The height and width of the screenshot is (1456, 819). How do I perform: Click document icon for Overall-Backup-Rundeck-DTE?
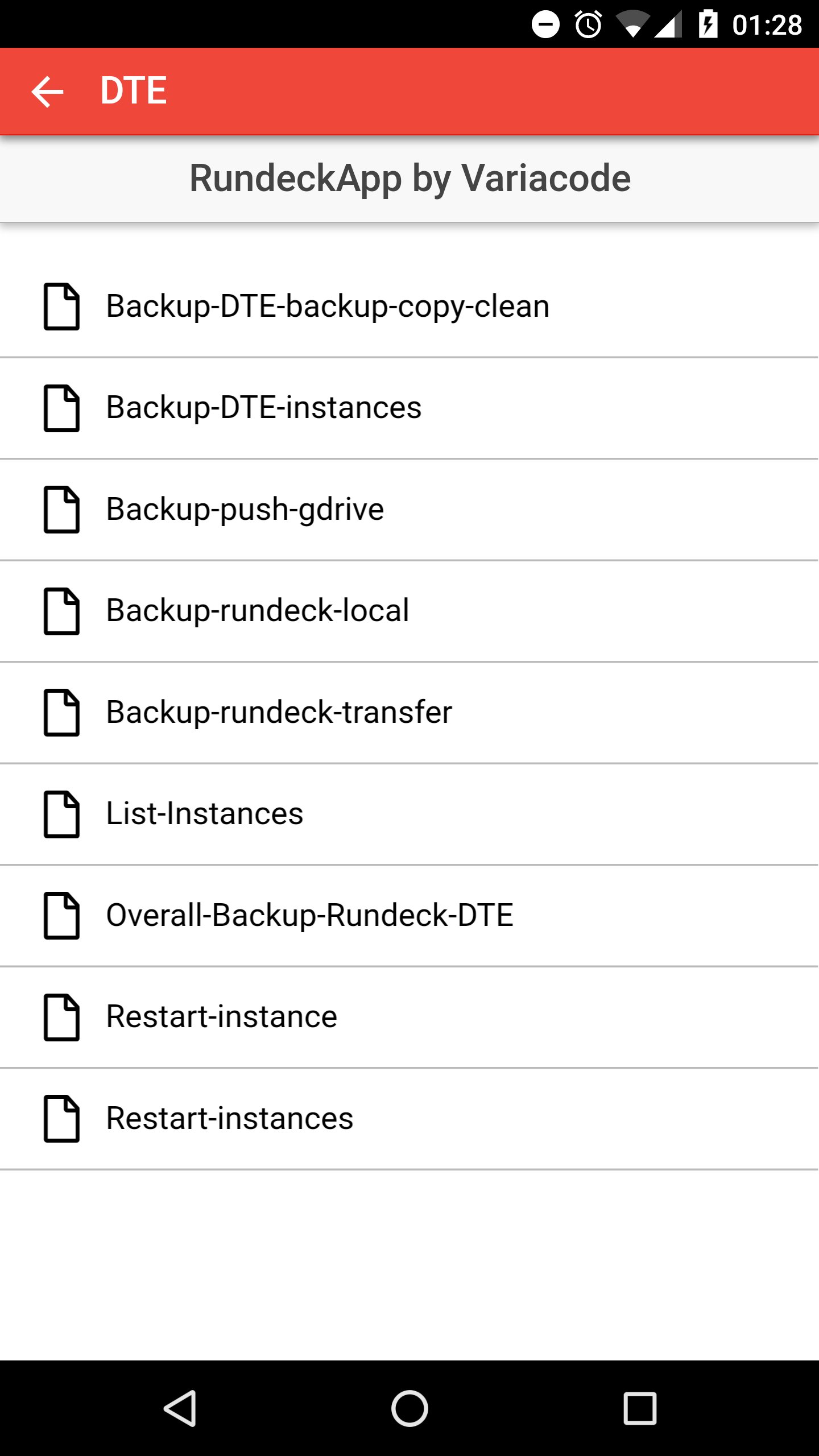point(62,916)
